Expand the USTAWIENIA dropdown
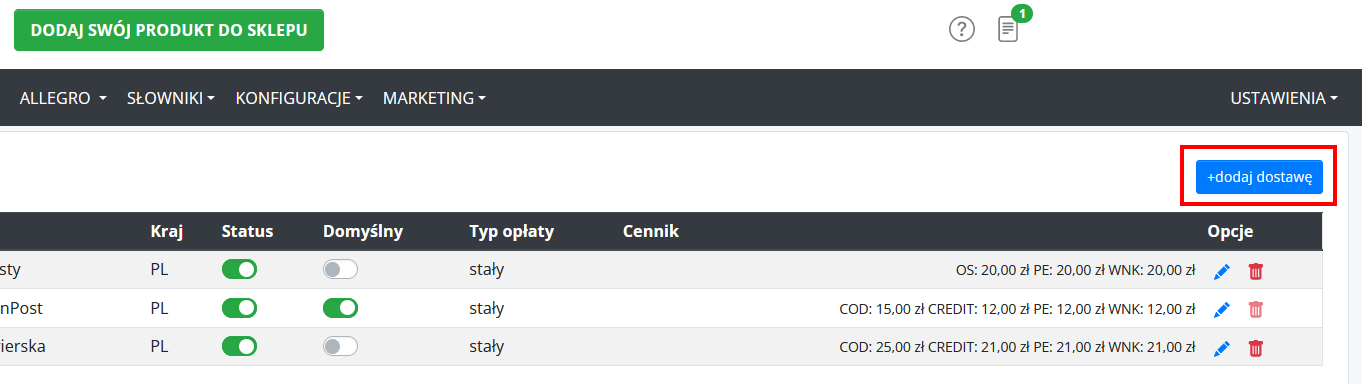Image resolution: width=1362 pixels, height=384 pixels. pyautogui.click(x=1284, y=98)
